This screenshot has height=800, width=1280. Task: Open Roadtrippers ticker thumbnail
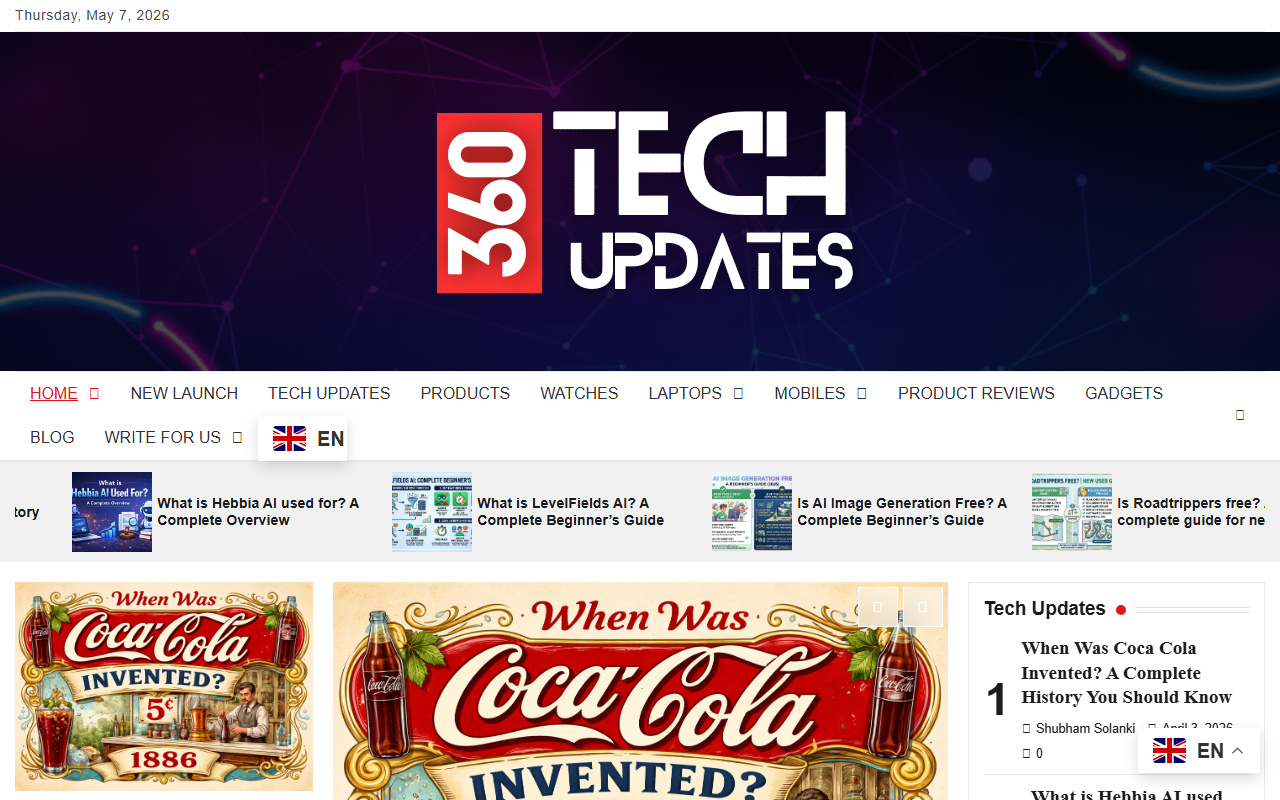pyautogui.click(x=1072, y=512)
